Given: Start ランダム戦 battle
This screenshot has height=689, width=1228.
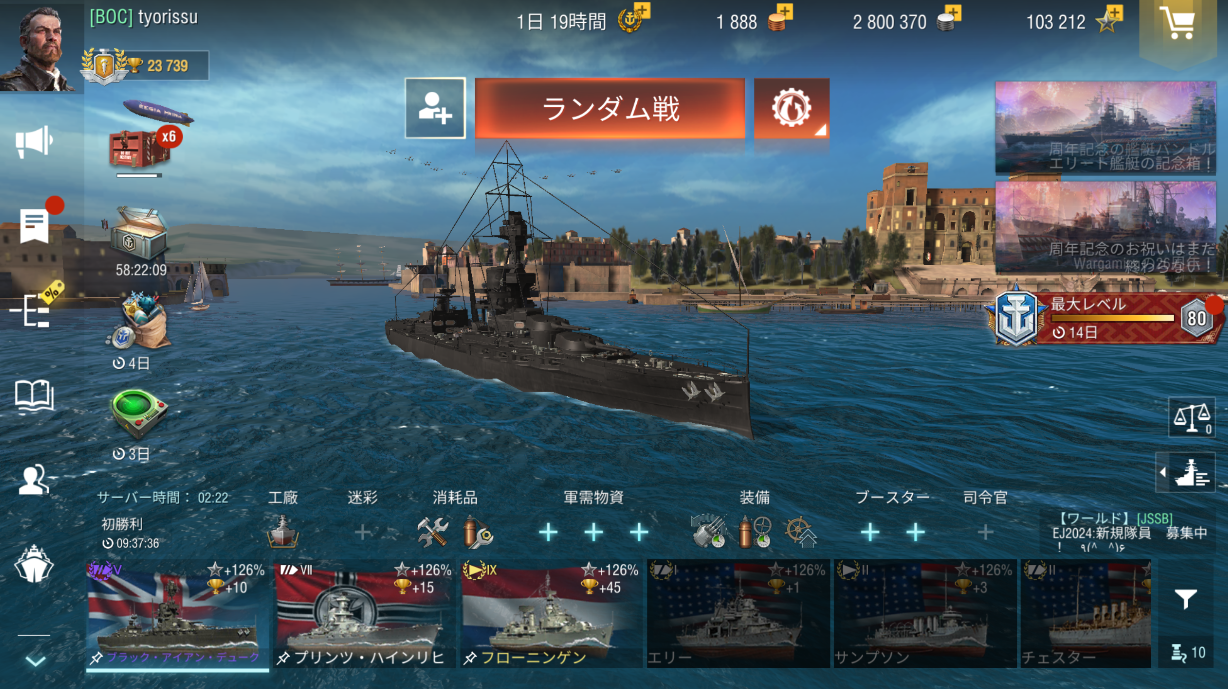Looking at the screenshot, I should [x=610, y=108].
